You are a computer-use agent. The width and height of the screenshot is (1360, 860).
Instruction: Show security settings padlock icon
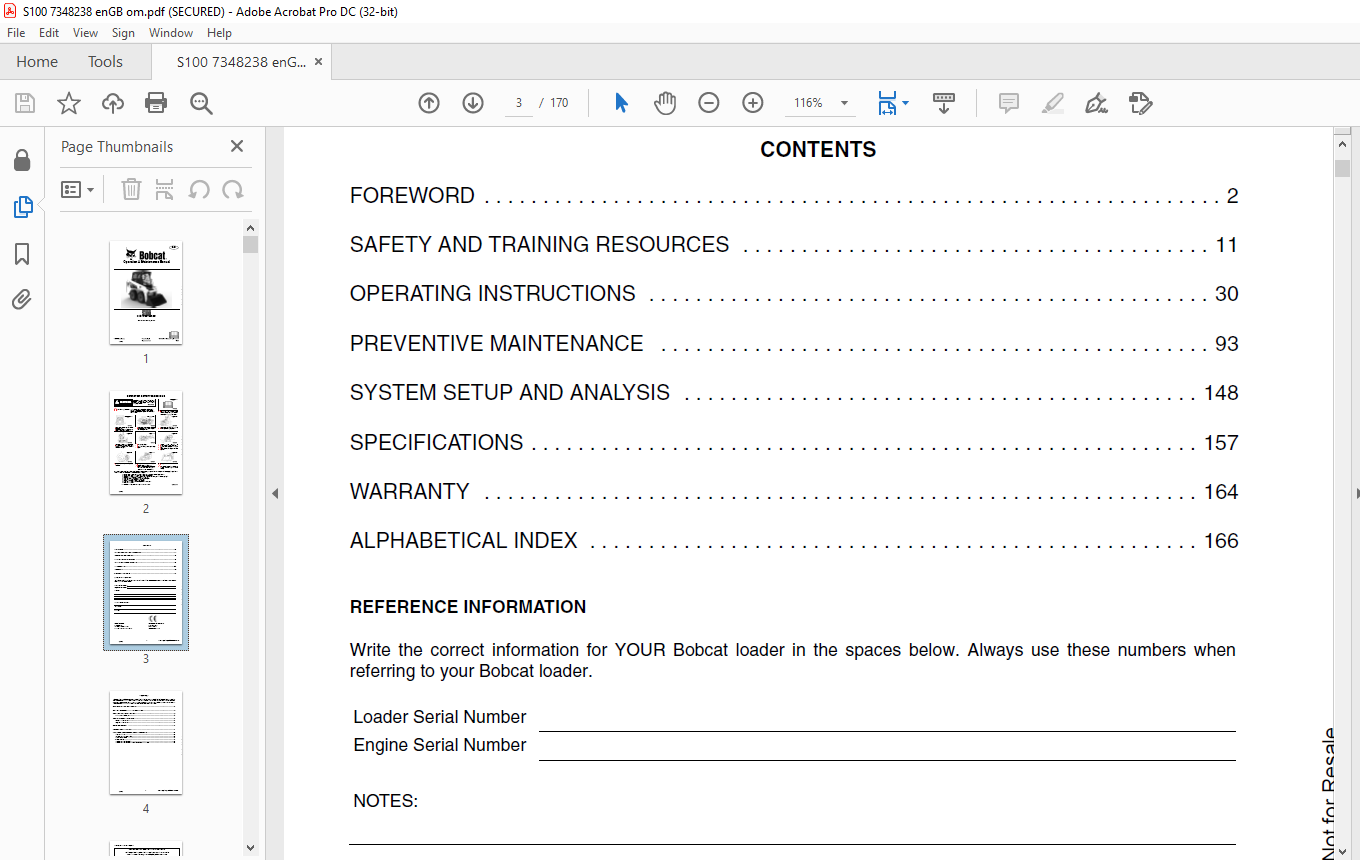pyautogui.click(x=22, y=160)
